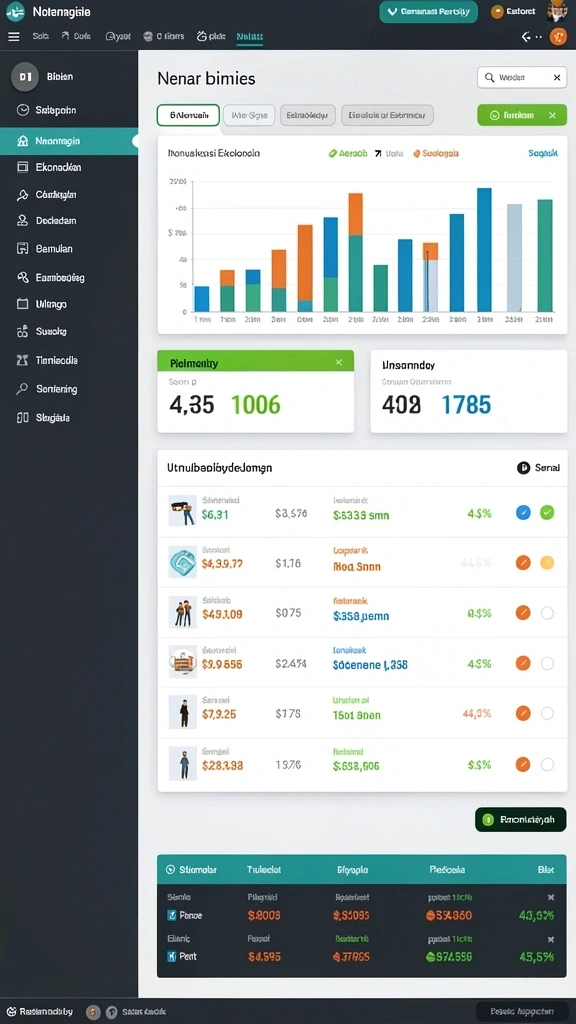Click the search field at top right
This screenshot has height=1024, width=576.
tap(521, 78)
